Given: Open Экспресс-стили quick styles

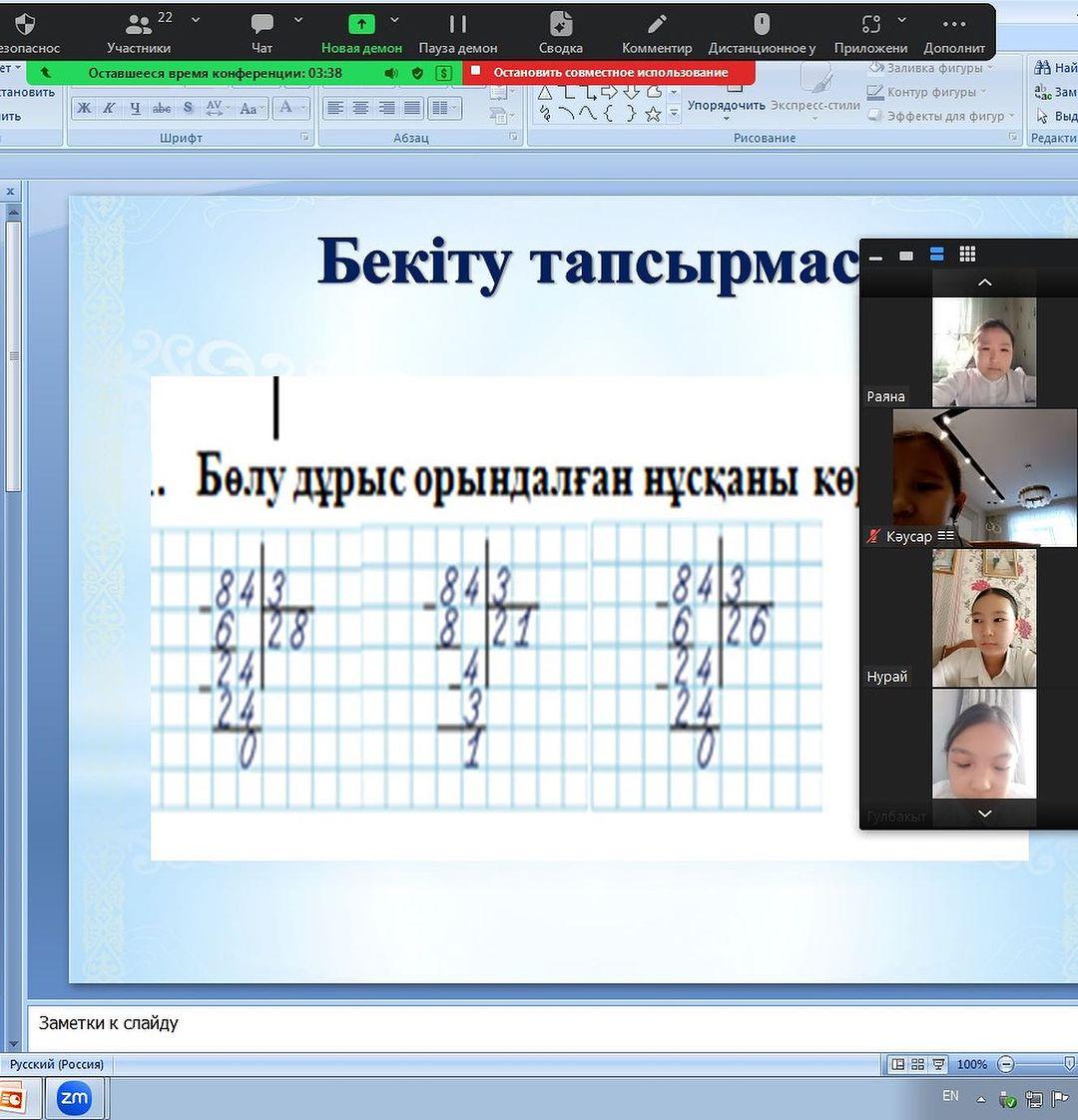Looking at the screenshot, I should point(815,93).
